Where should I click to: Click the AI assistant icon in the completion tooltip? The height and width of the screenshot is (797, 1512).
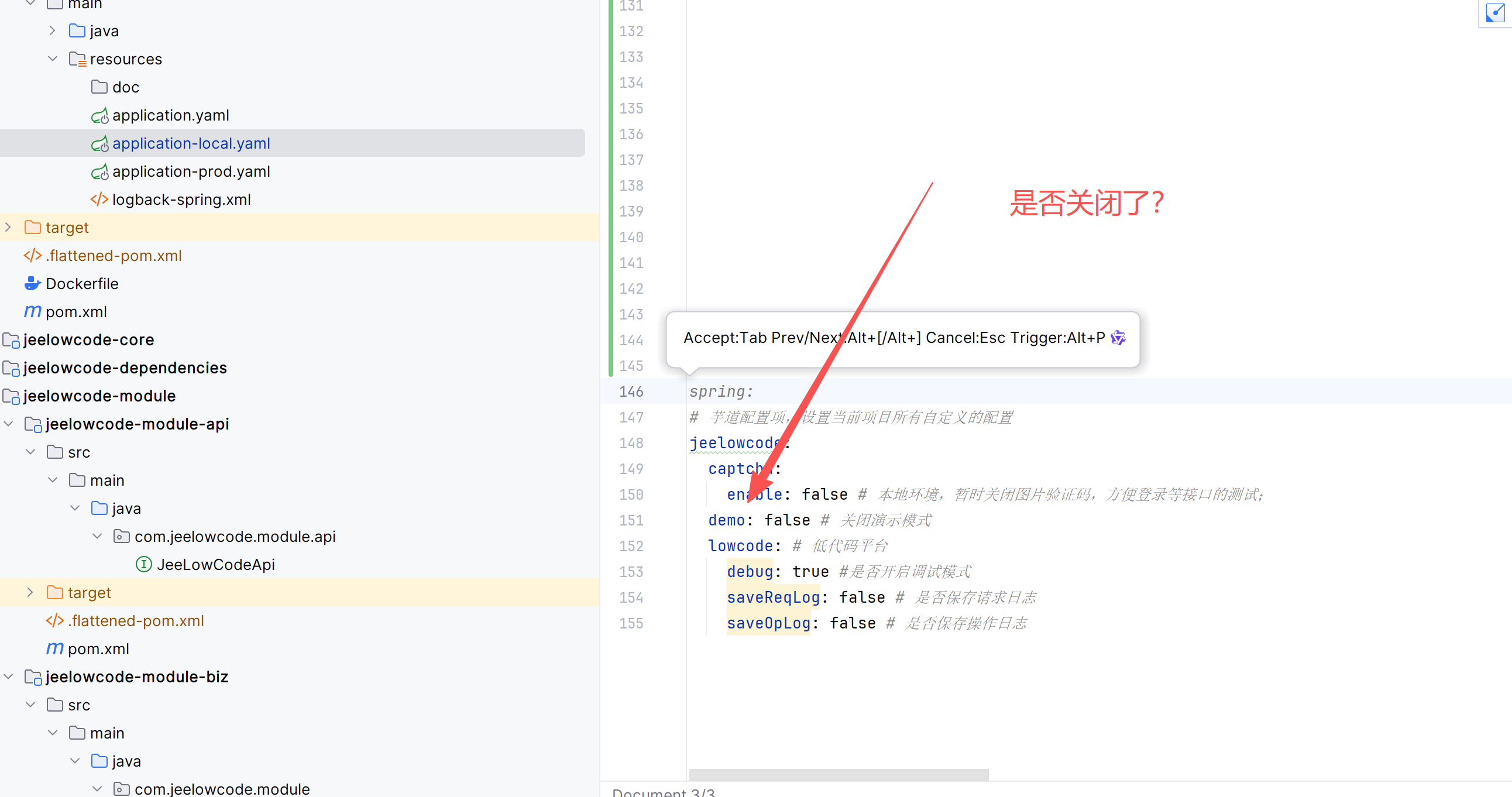pyautogui.click(x=1118, y=338)
